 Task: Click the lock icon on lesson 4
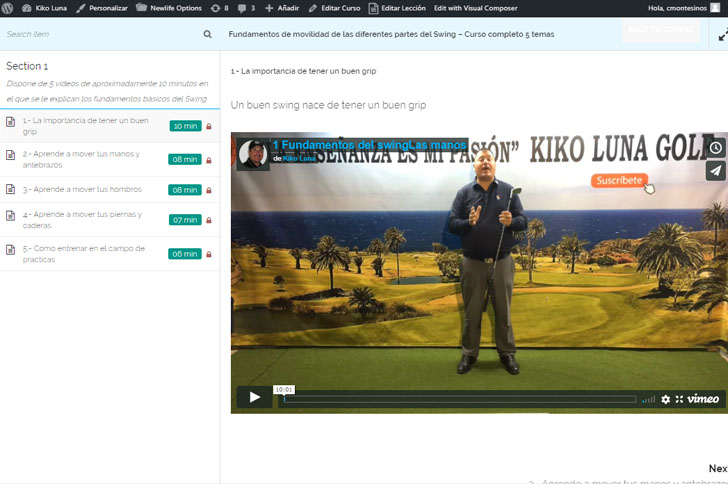(209, 220)
